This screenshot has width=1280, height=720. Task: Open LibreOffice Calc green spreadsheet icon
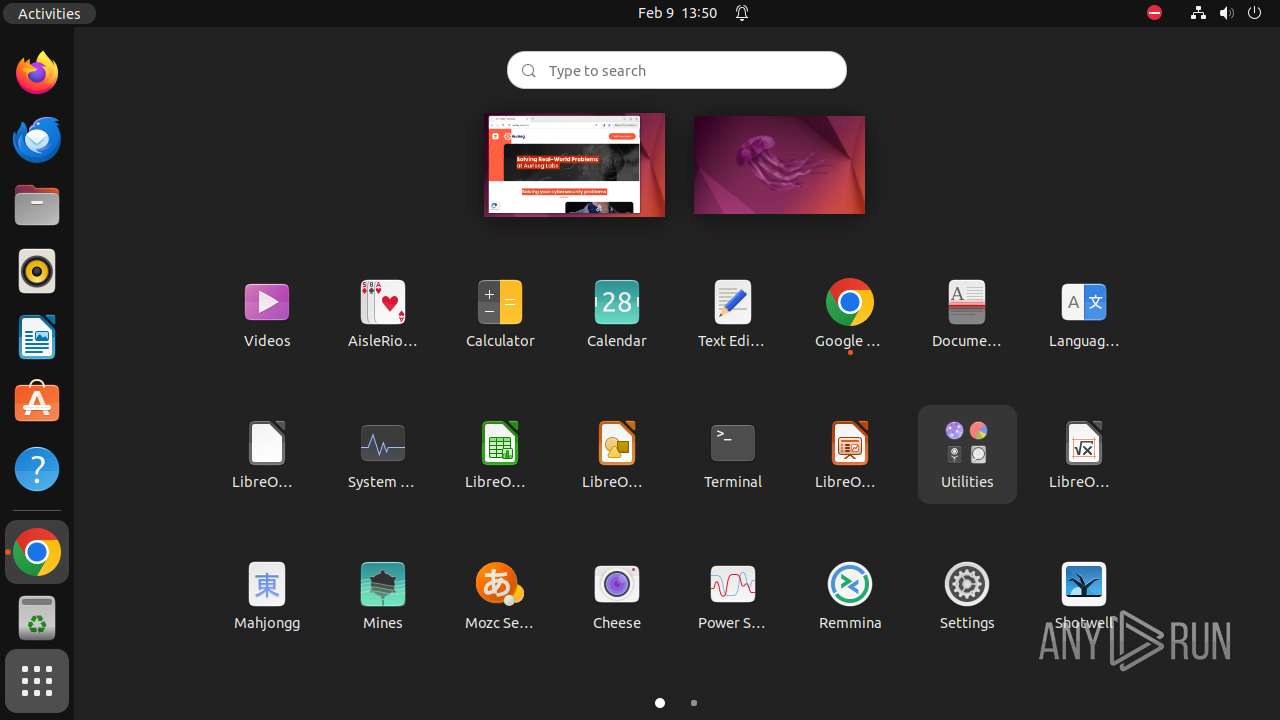click(500, 455)
